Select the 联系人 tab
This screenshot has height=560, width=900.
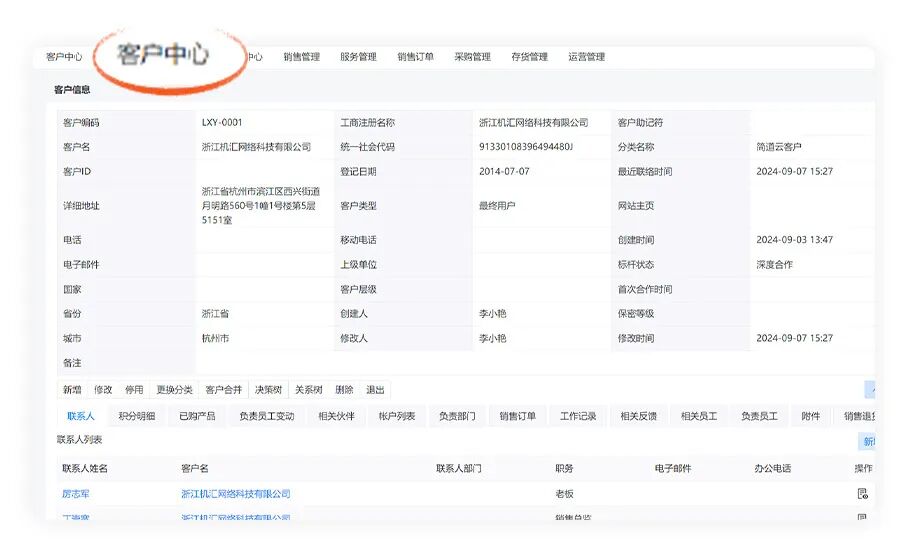(x=80, y=416)
